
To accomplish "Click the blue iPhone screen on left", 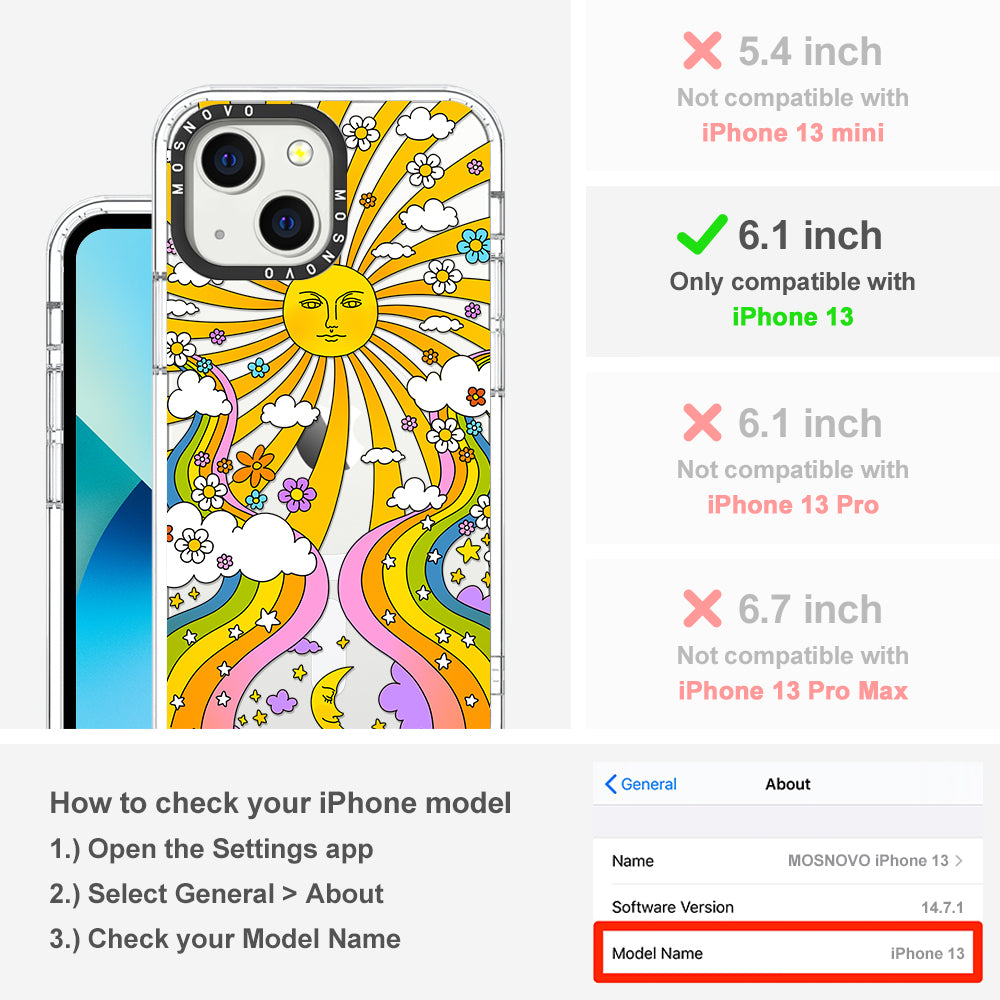I will pos(115,478).
